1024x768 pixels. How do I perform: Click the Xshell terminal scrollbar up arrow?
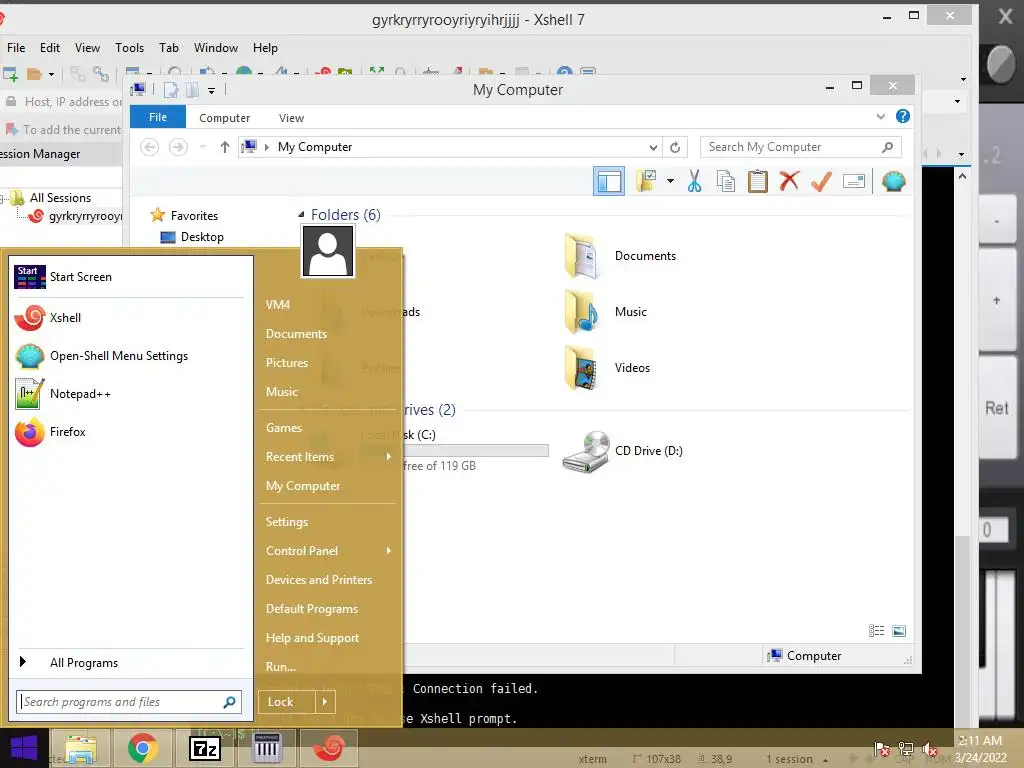tap(963, 176)
